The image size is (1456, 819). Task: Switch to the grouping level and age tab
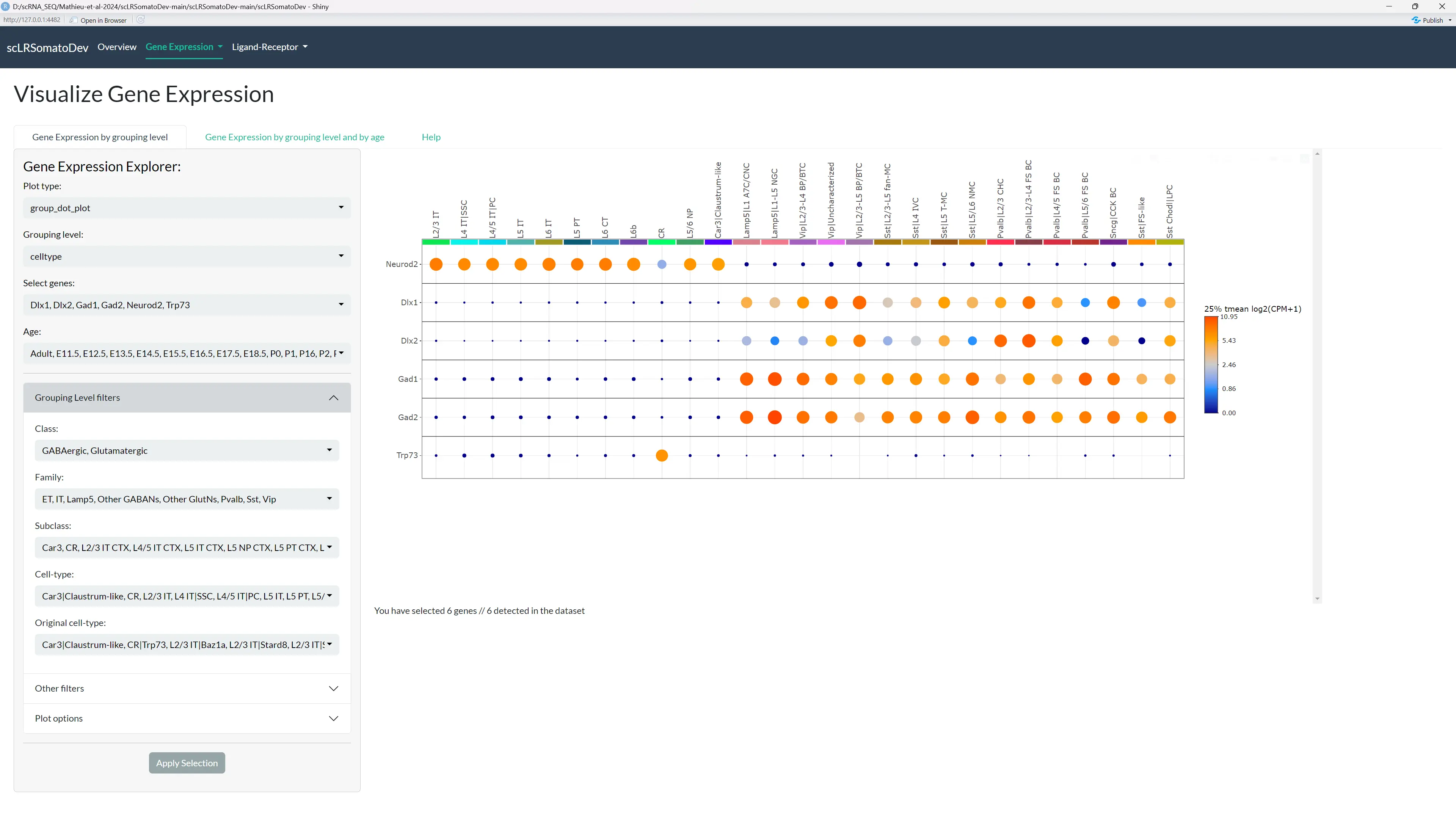pos(295,137)
